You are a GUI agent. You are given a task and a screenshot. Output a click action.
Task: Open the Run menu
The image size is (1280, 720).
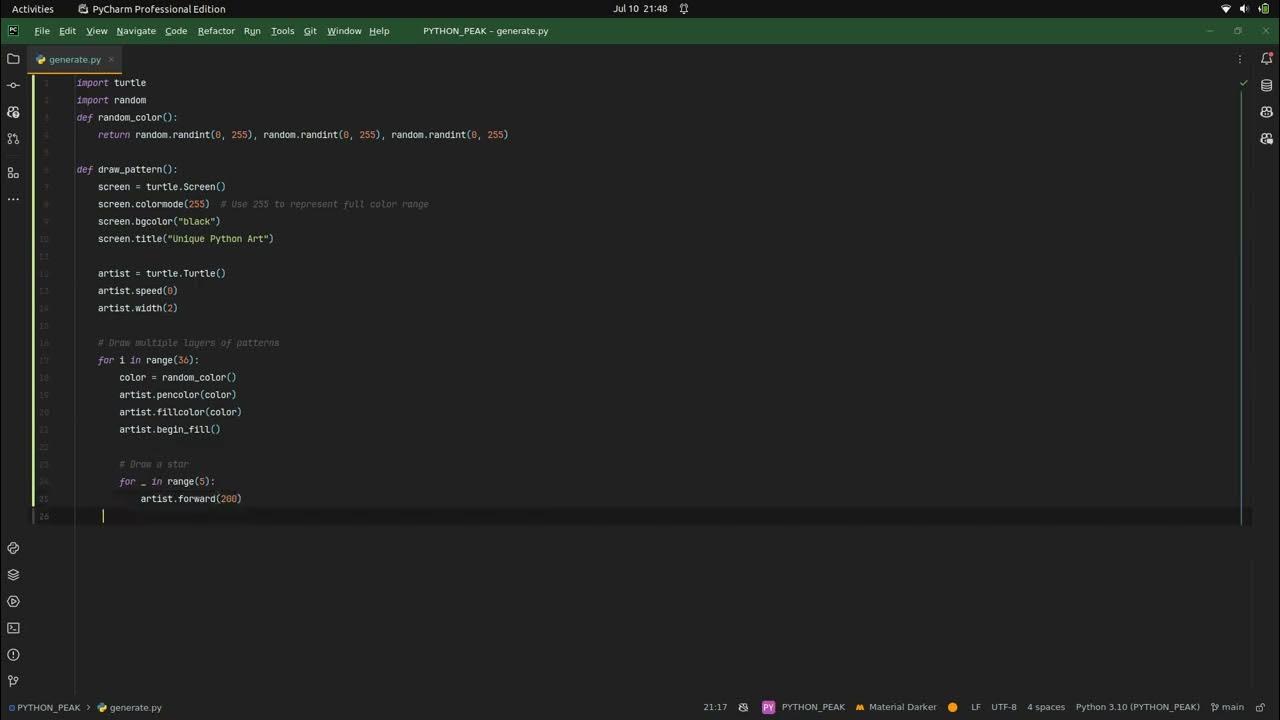click(252, 31)
